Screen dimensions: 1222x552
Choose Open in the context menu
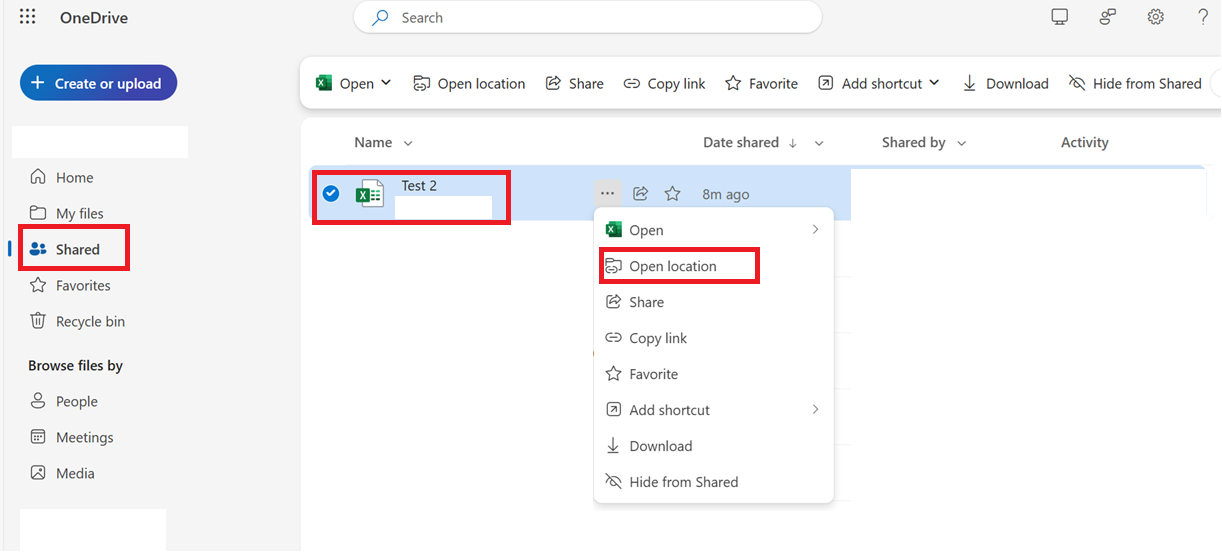(x=714, y=230)
